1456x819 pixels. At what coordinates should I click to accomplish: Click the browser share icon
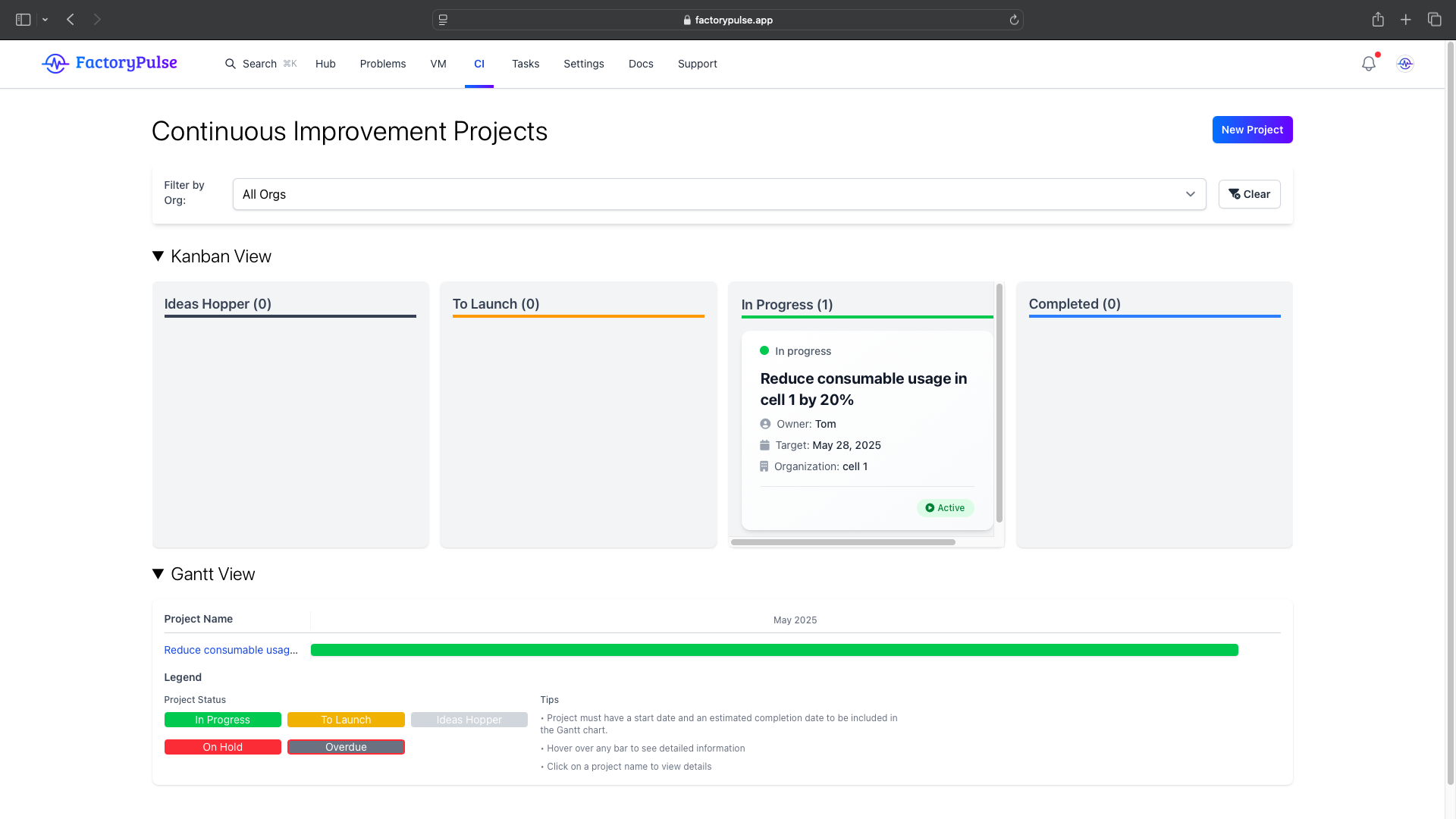tap(1378, 20)
